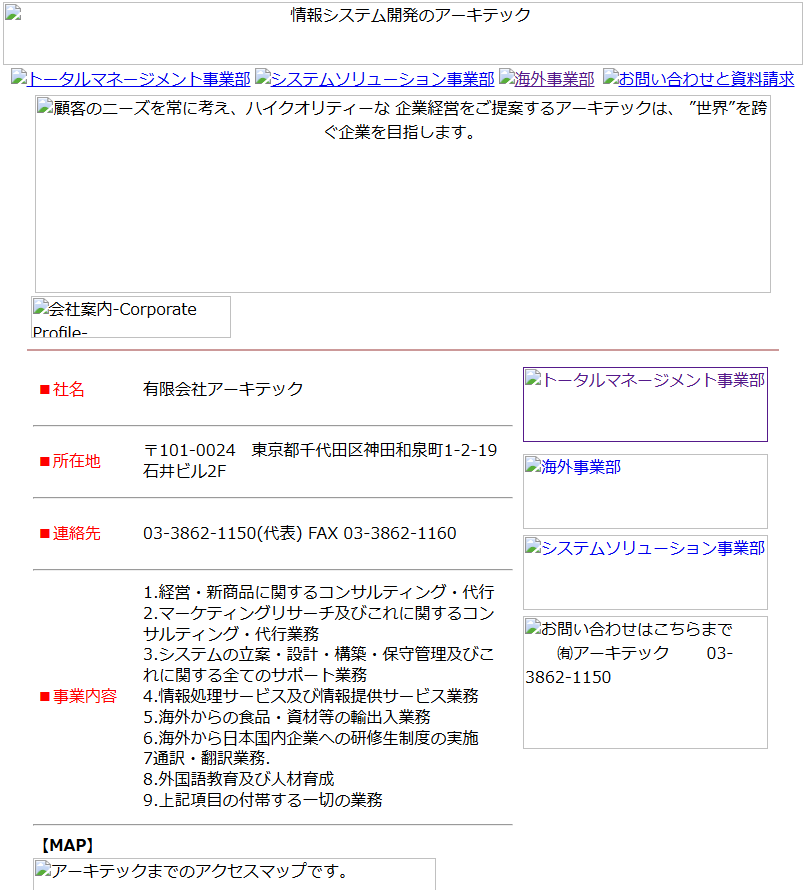Click the お問い合わせはこちらまで contact banner

point(645,682)
